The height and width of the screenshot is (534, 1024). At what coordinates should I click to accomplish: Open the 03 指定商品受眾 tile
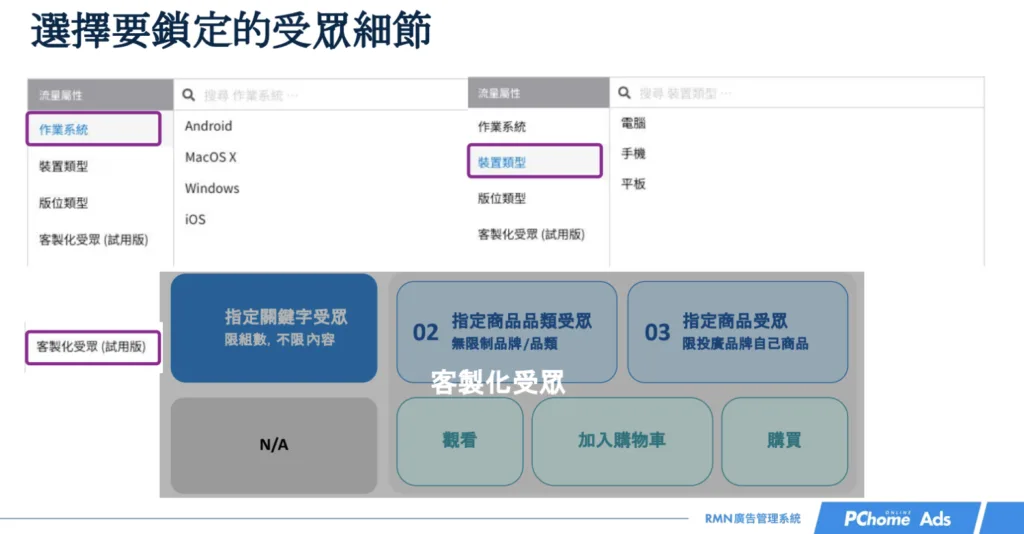pos(737,331)
